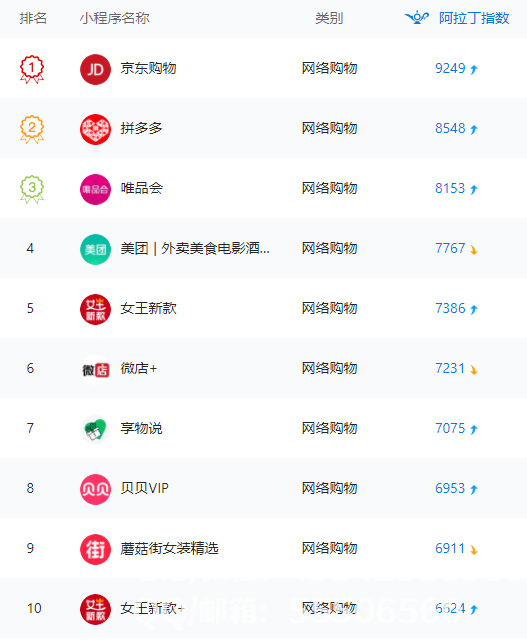Image resolution: width=527 pixels, height=640 pixels.
Task: Click the 小程序名称 column header
Action: 114,18
